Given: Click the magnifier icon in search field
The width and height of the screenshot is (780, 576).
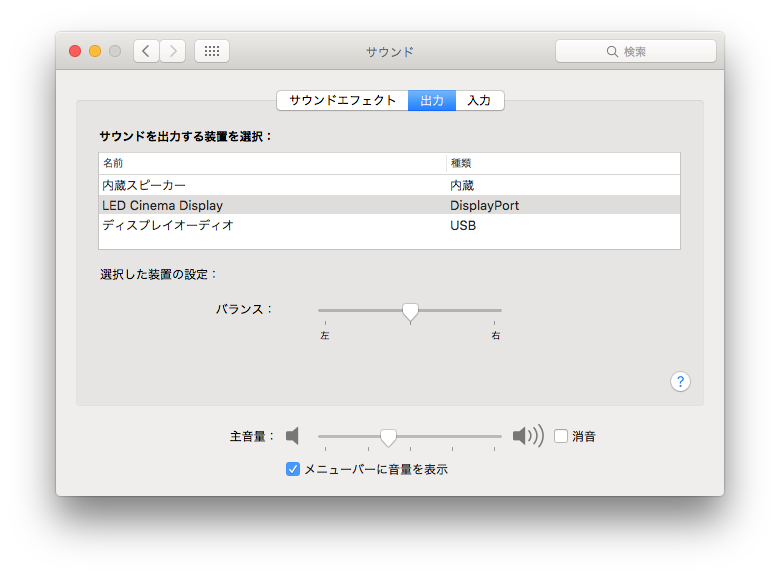Looking at the screenshot, I should 612,52.
